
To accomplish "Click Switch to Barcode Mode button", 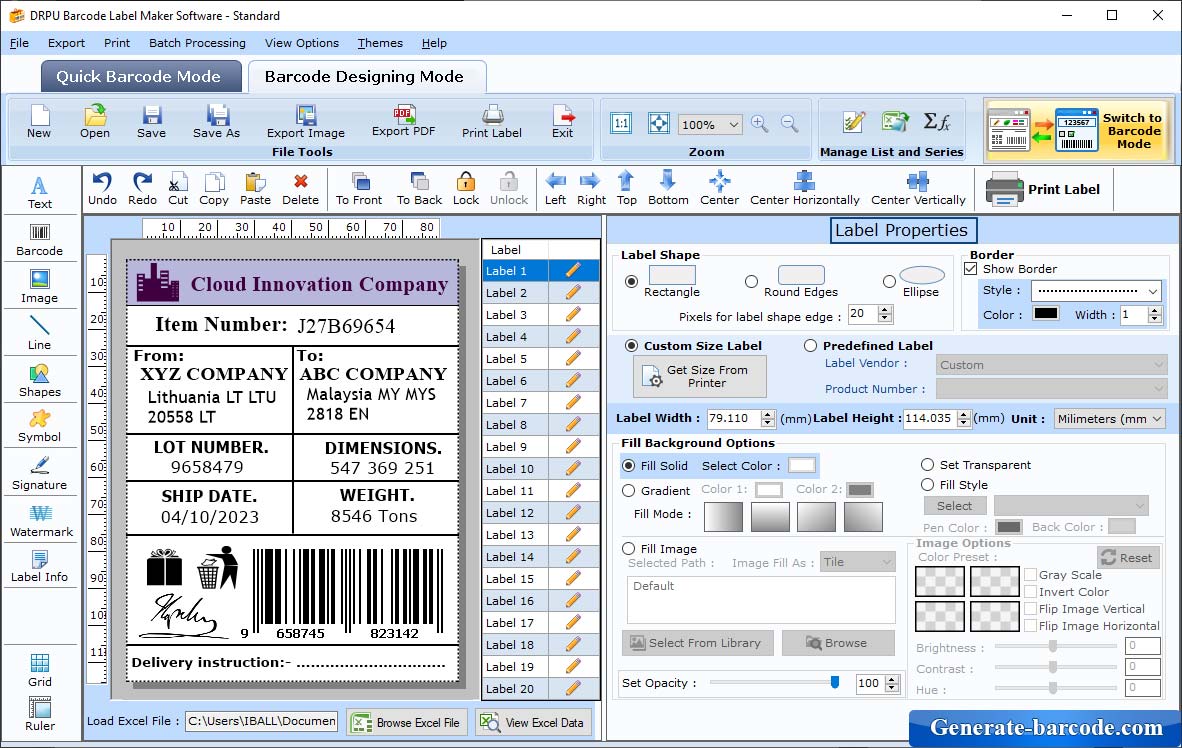I will pyautogui.click(x=1077, y=130).
